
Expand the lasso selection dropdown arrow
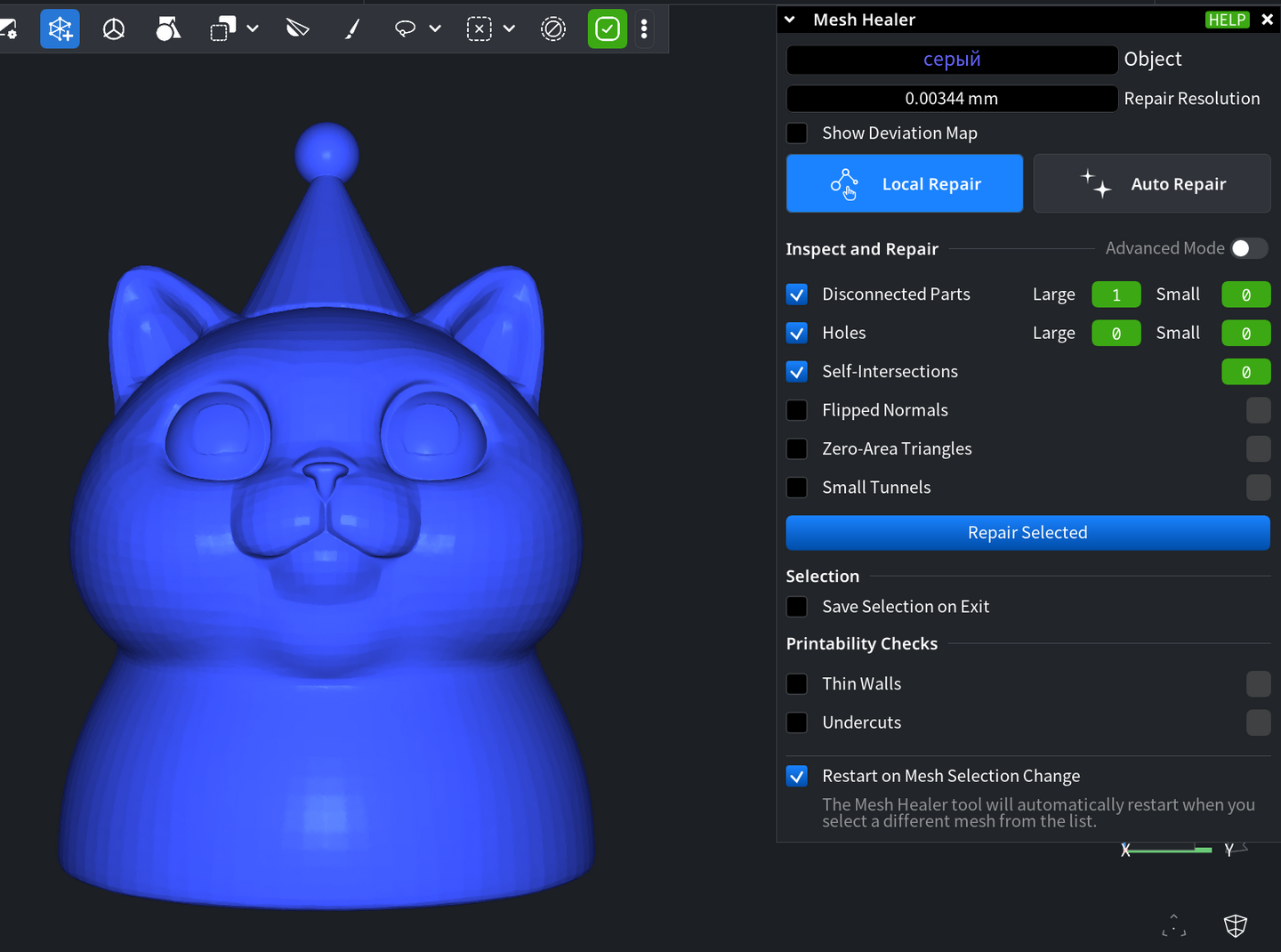435,29
